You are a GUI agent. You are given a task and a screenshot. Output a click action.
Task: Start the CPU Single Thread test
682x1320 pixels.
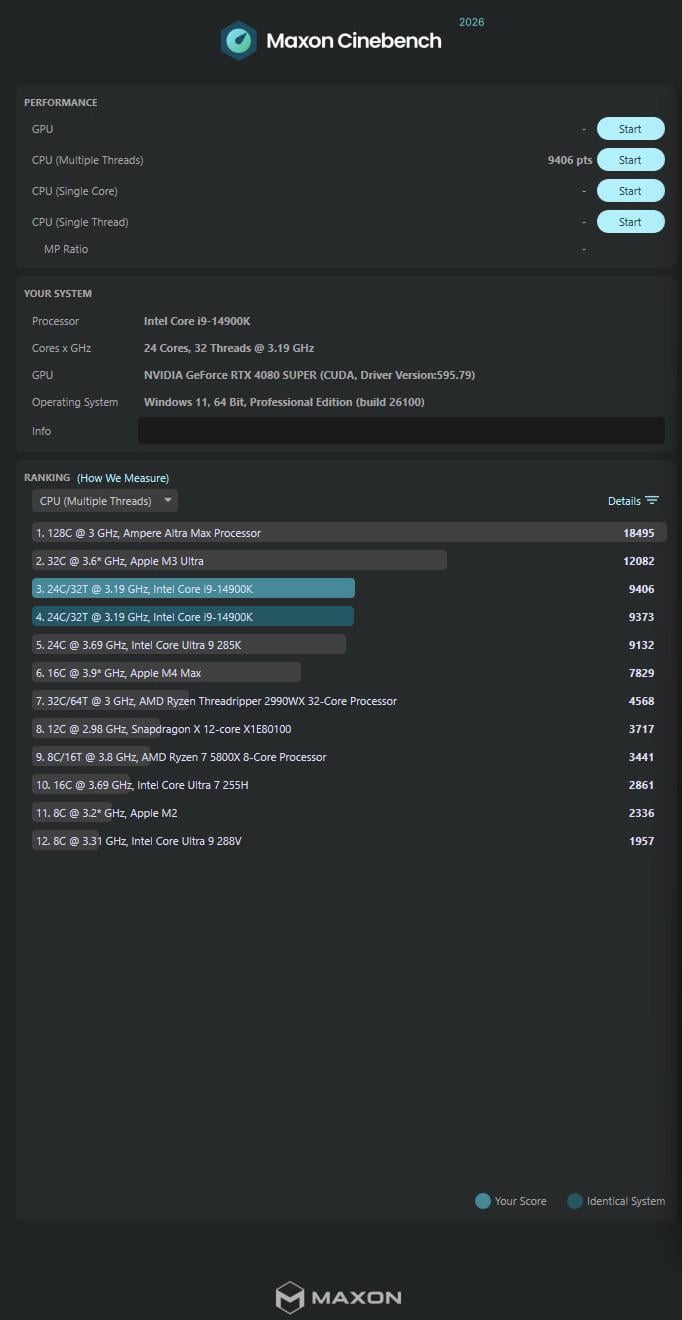click(630, 222)
